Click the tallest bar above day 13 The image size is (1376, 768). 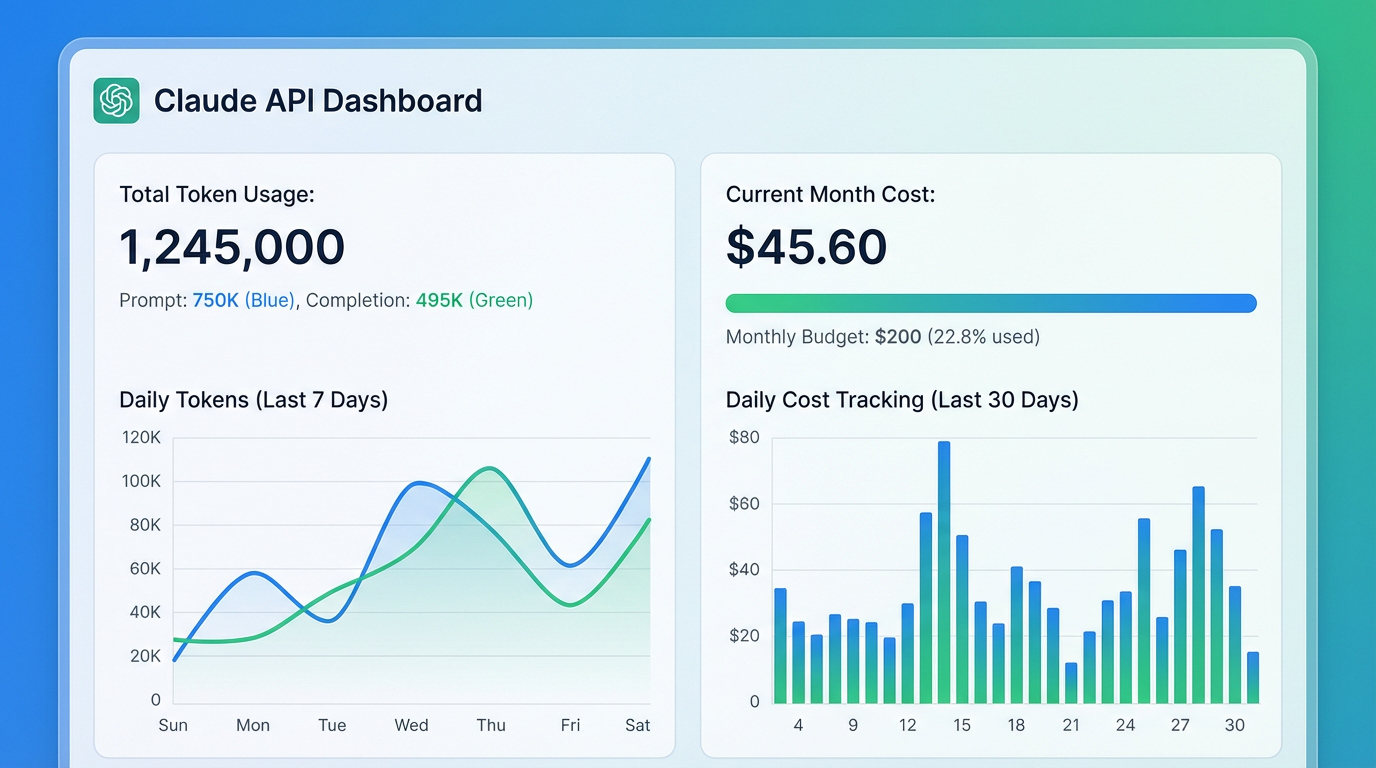coord(944,570)
